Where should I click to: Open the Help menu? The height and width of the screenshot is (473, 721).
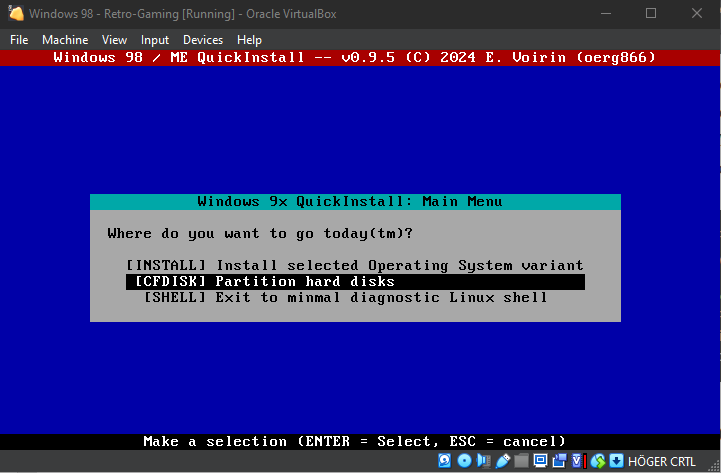point(249,40)
